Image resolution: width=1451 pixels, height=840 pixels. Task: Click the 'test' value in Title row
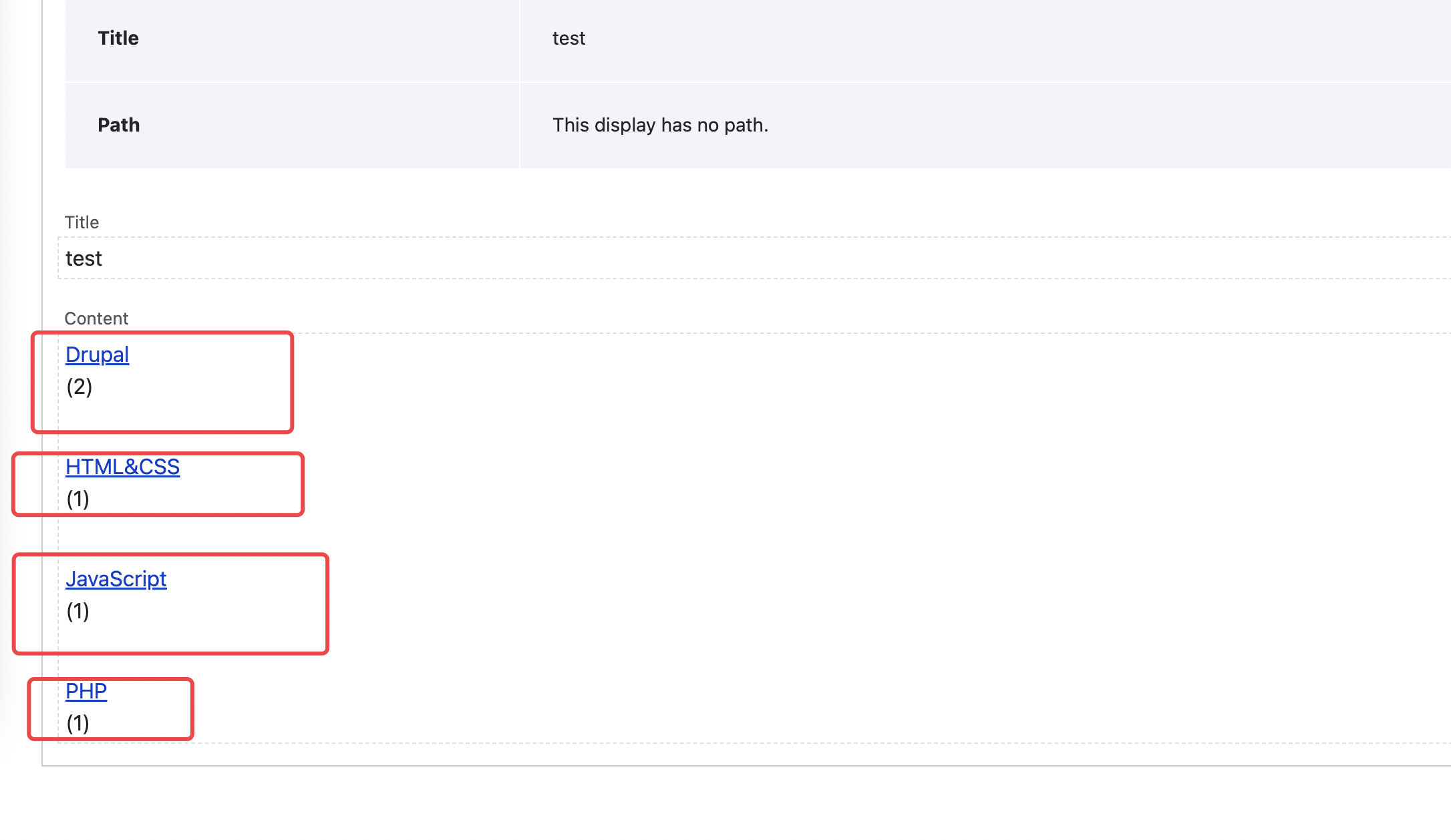pyautogui.click(x=569, y=39)
